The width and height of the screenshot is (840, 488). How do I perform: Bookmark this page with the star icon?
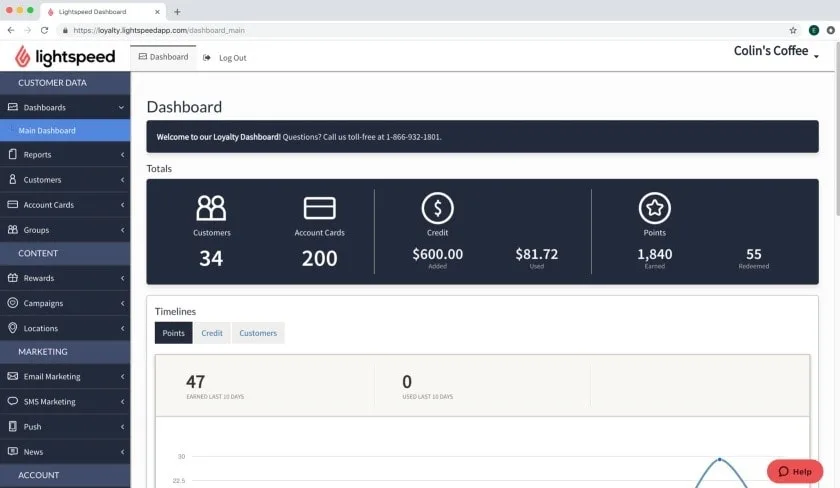[793, 30]
